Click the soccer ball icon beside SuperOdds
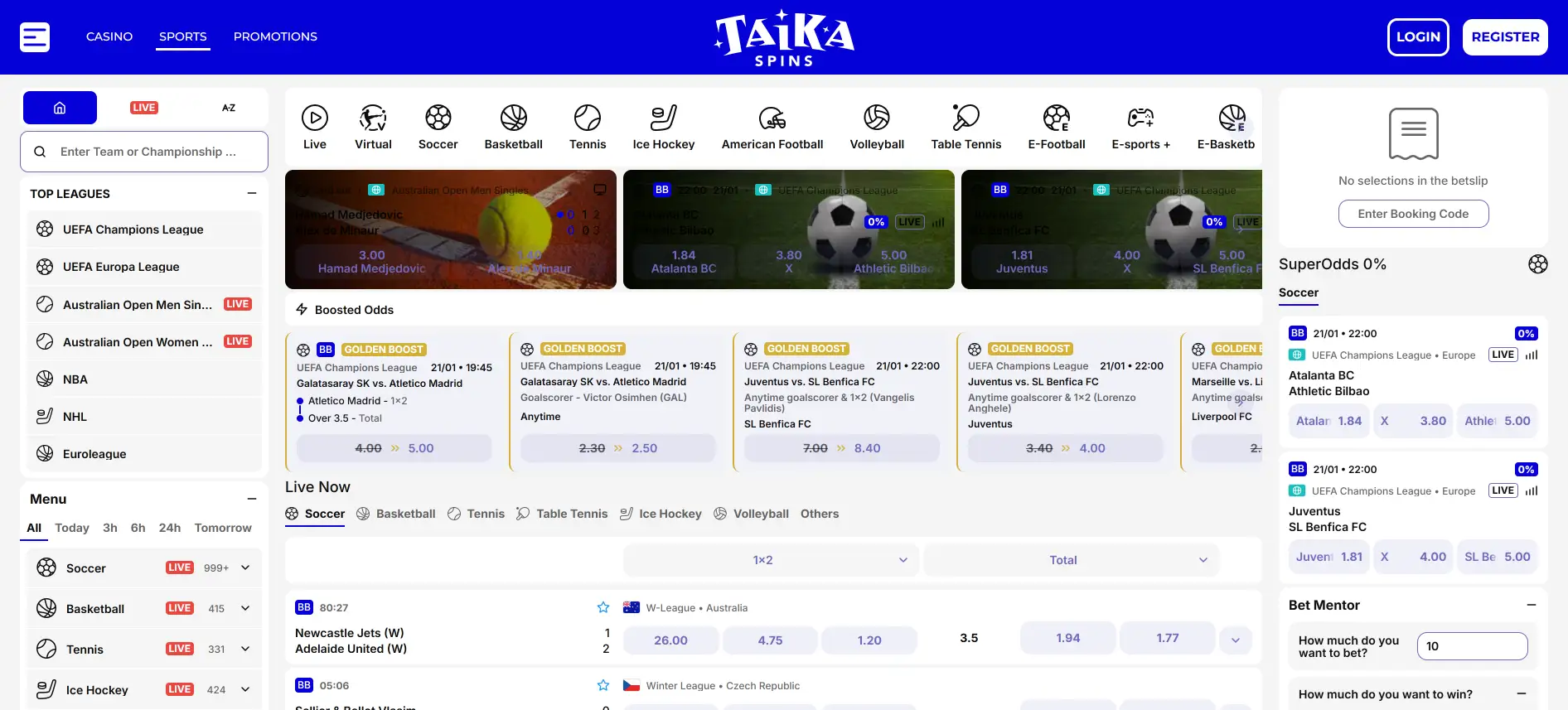 coord(1538,264)
